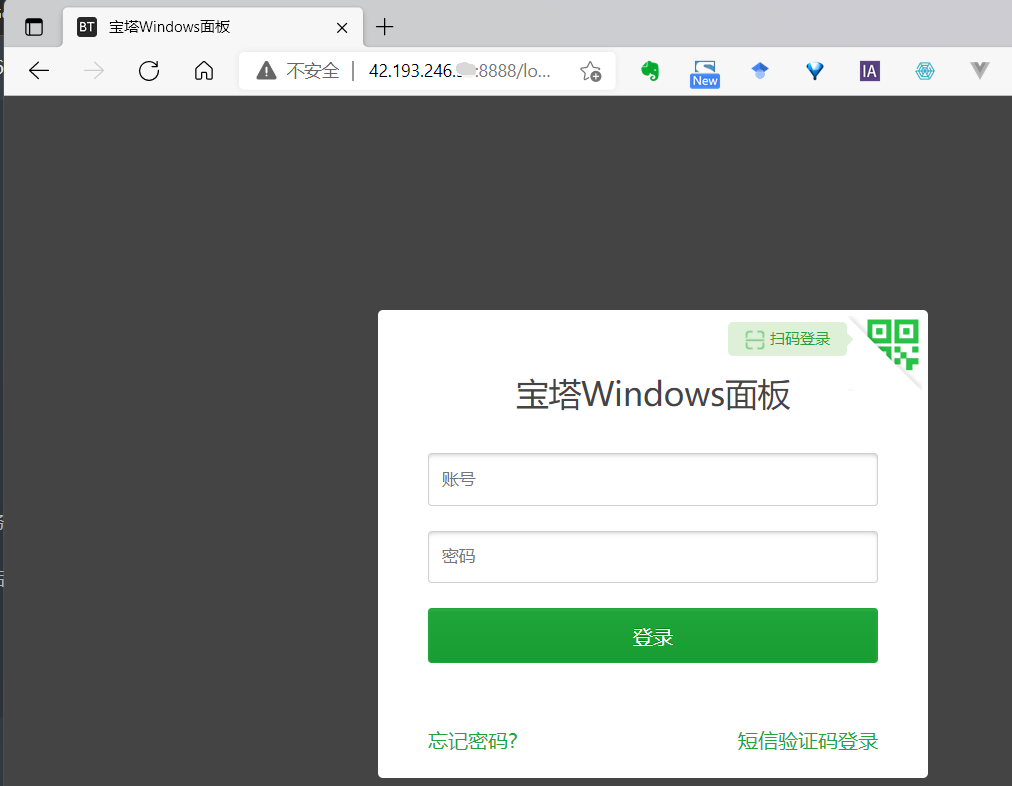The image size is (1012, 786).
Task: Focus the 账号 input field
Action: 653,479
